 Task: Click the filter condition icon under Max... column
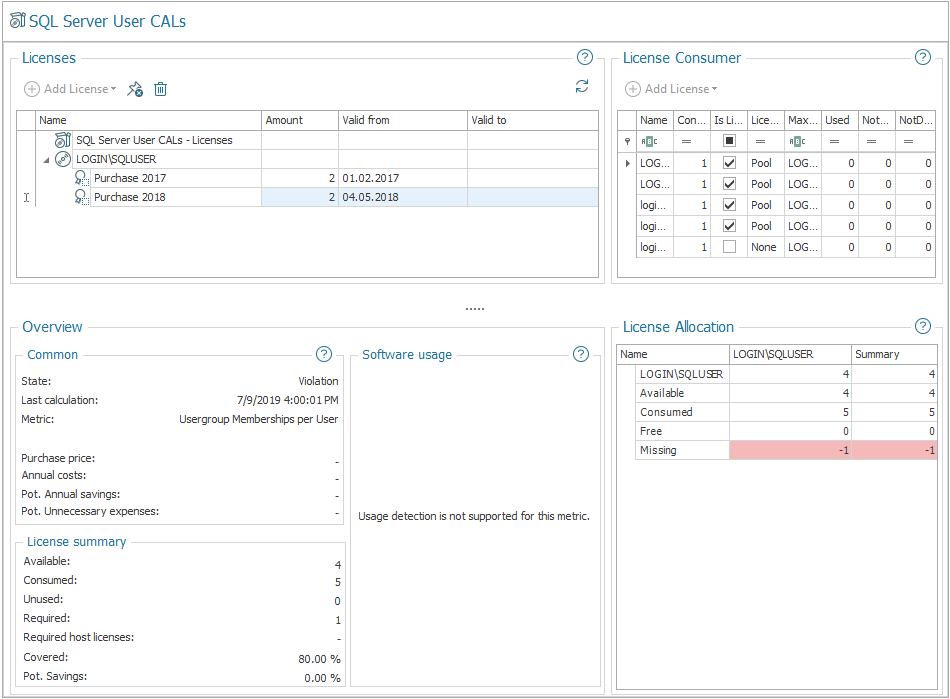click(x=797, y=142)
